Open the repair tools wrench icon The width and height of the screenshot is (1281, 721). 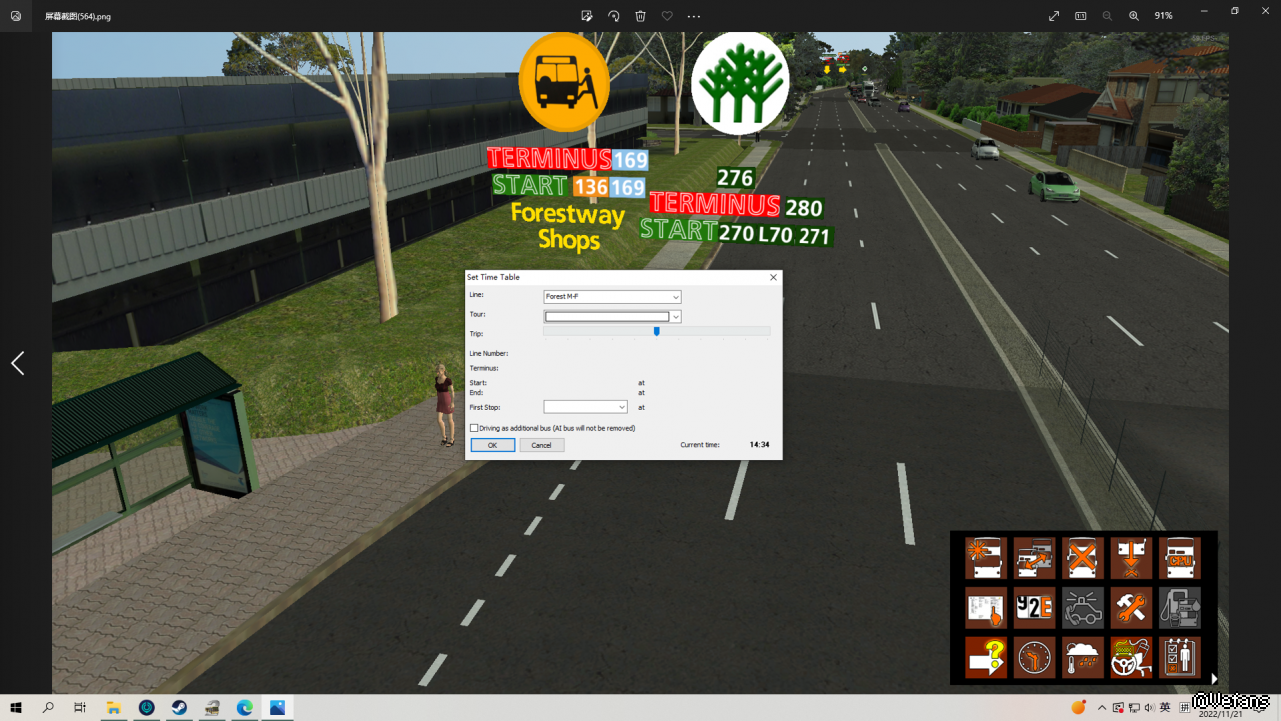[x=1131, y=608]
